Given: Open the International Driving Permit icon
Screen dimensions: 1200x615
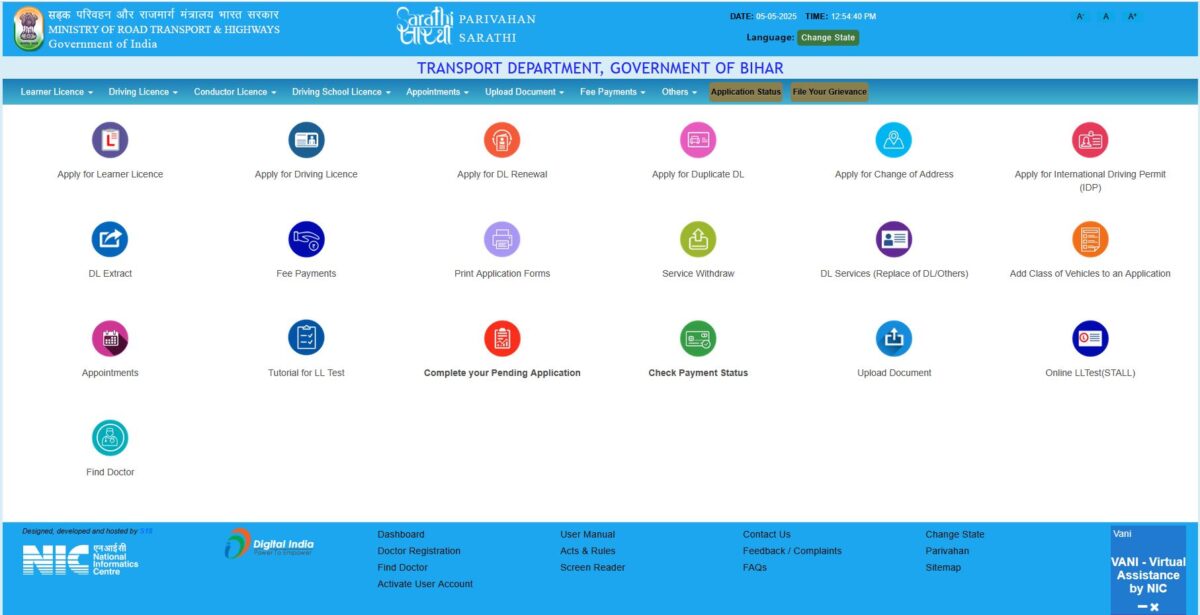Looking at the screenshot, I should (1090, 140).
